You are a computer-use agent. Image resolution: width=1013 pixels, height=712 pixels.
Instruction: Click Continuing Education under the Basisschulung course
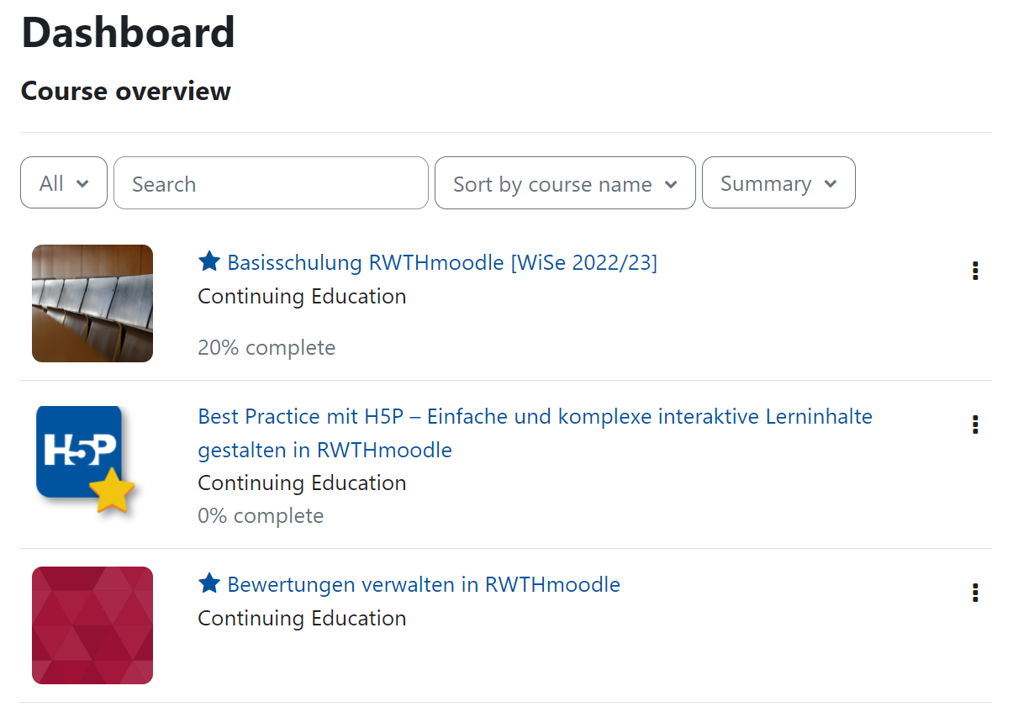tap(302, 297)
